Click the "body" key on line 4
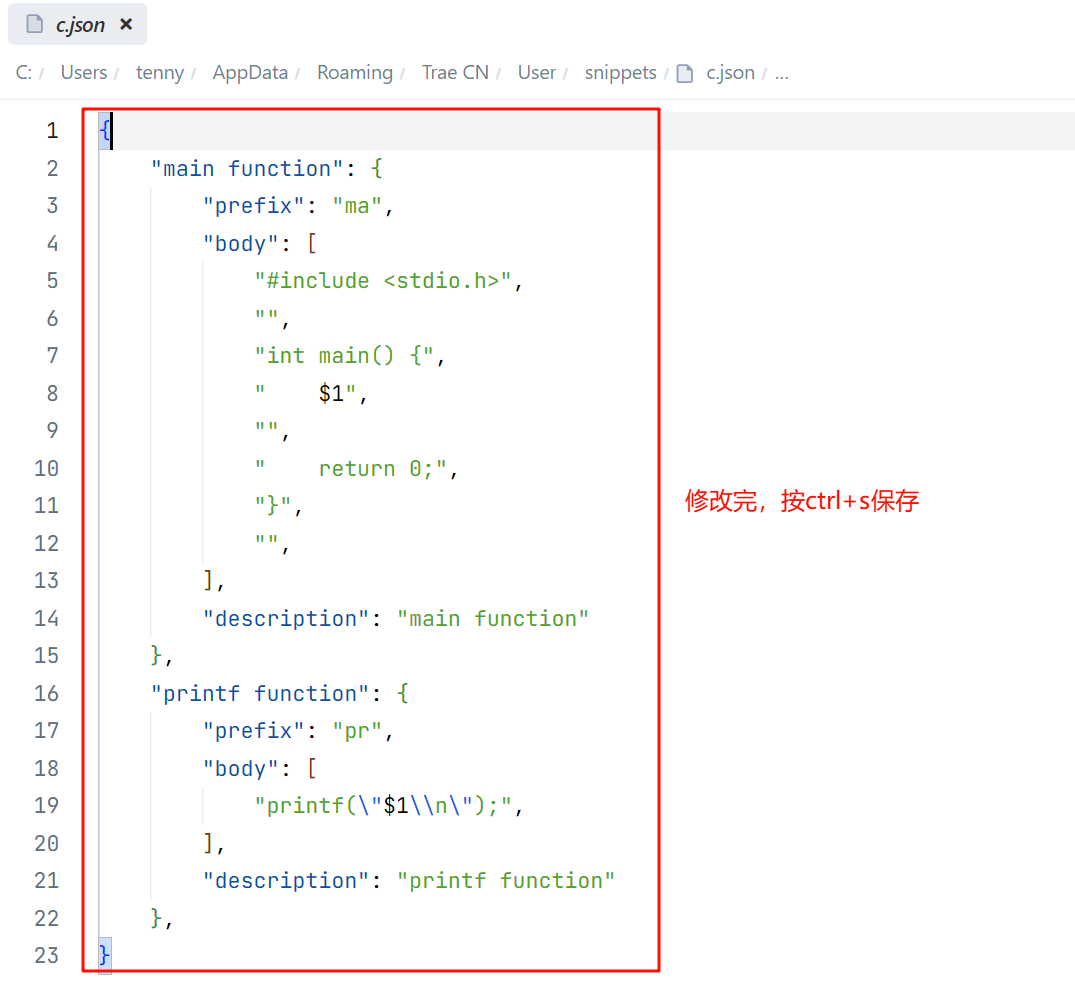The width and height of the screenshot is (1075, 981). click(x=241, y=243)
